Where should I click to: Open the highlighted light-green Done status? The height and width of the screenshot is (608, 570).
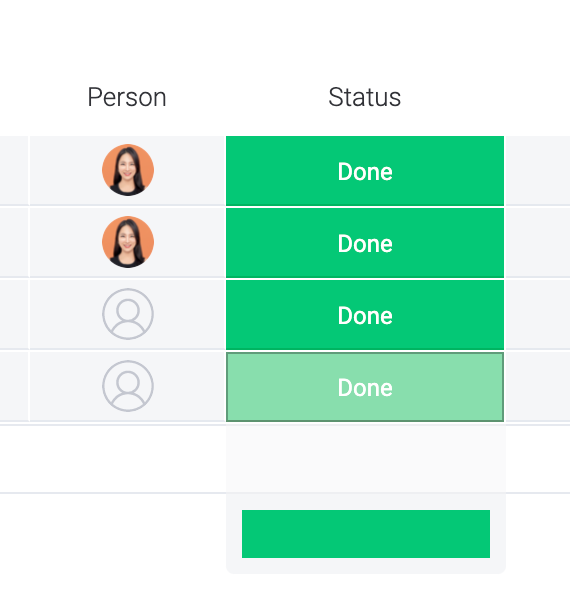(x=365, y=387)
